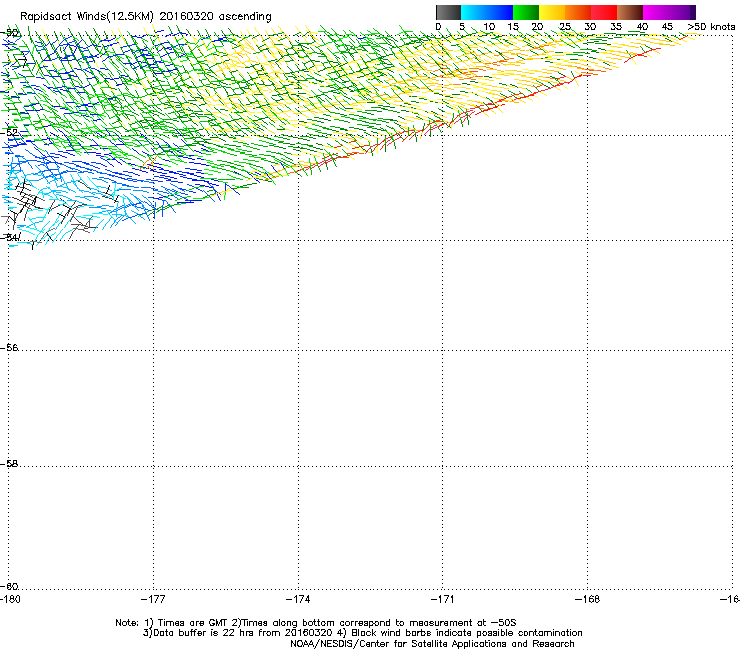Click the yellow 20-25 knots legend swatch
The width and height of the screenshot is (740, 650).
pyautogui.click(x=552, y=12)
